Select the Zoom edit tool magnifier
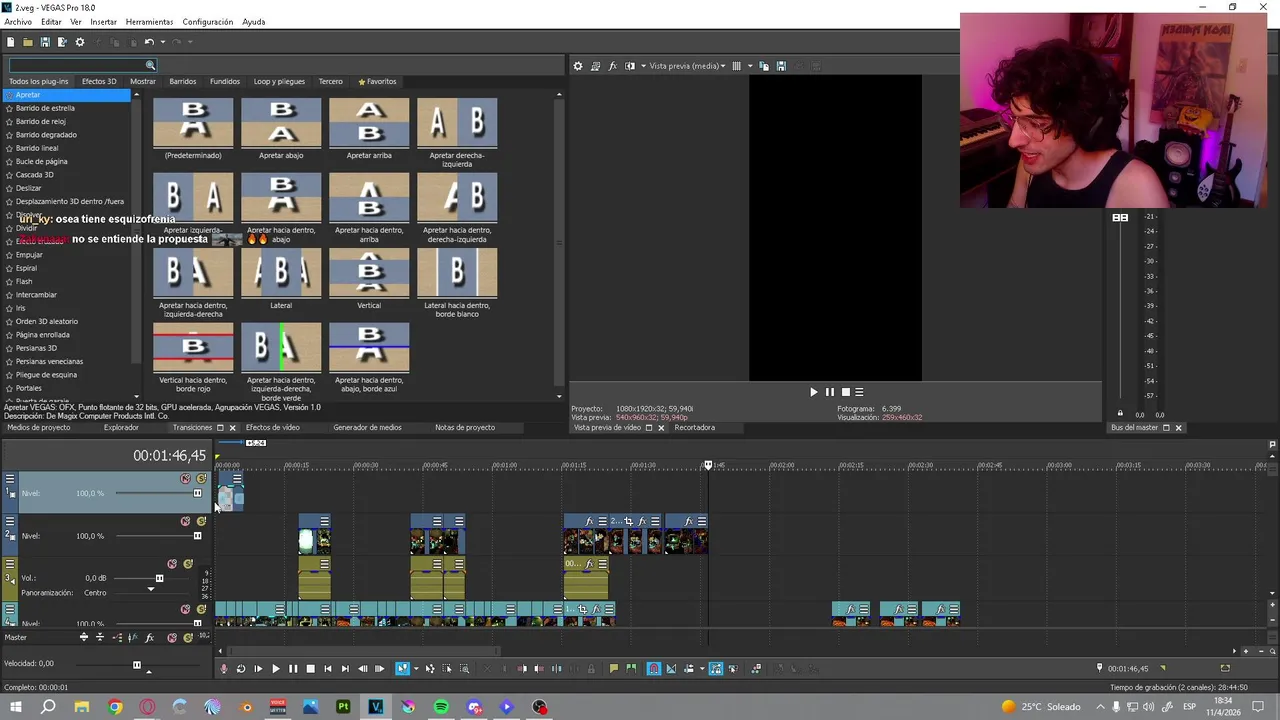This screenshot has height=720, width=1280. pos(464,669)
